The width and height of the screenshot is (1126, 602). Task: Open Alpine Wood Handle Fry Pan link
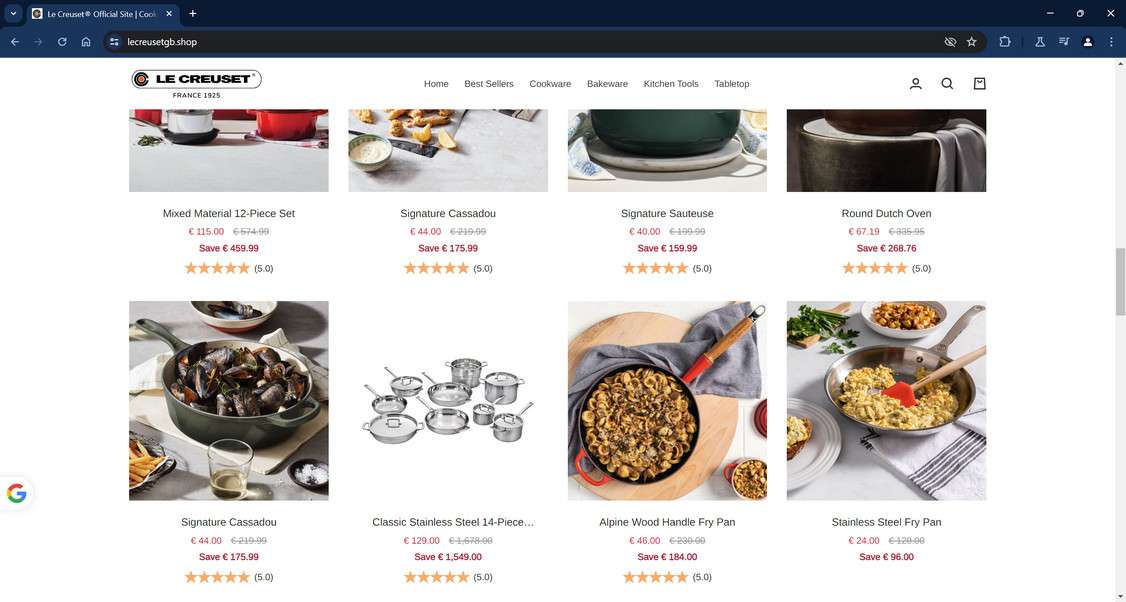coord(667,522)
